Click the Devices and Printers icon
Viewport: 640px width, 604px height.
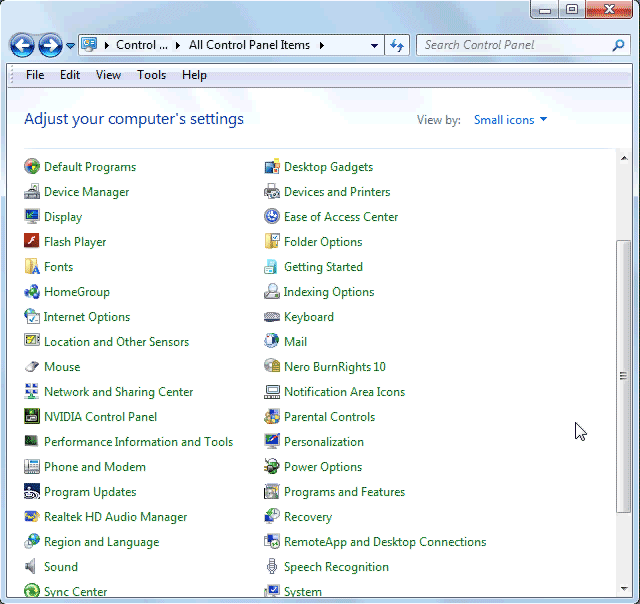coord(272,191)
